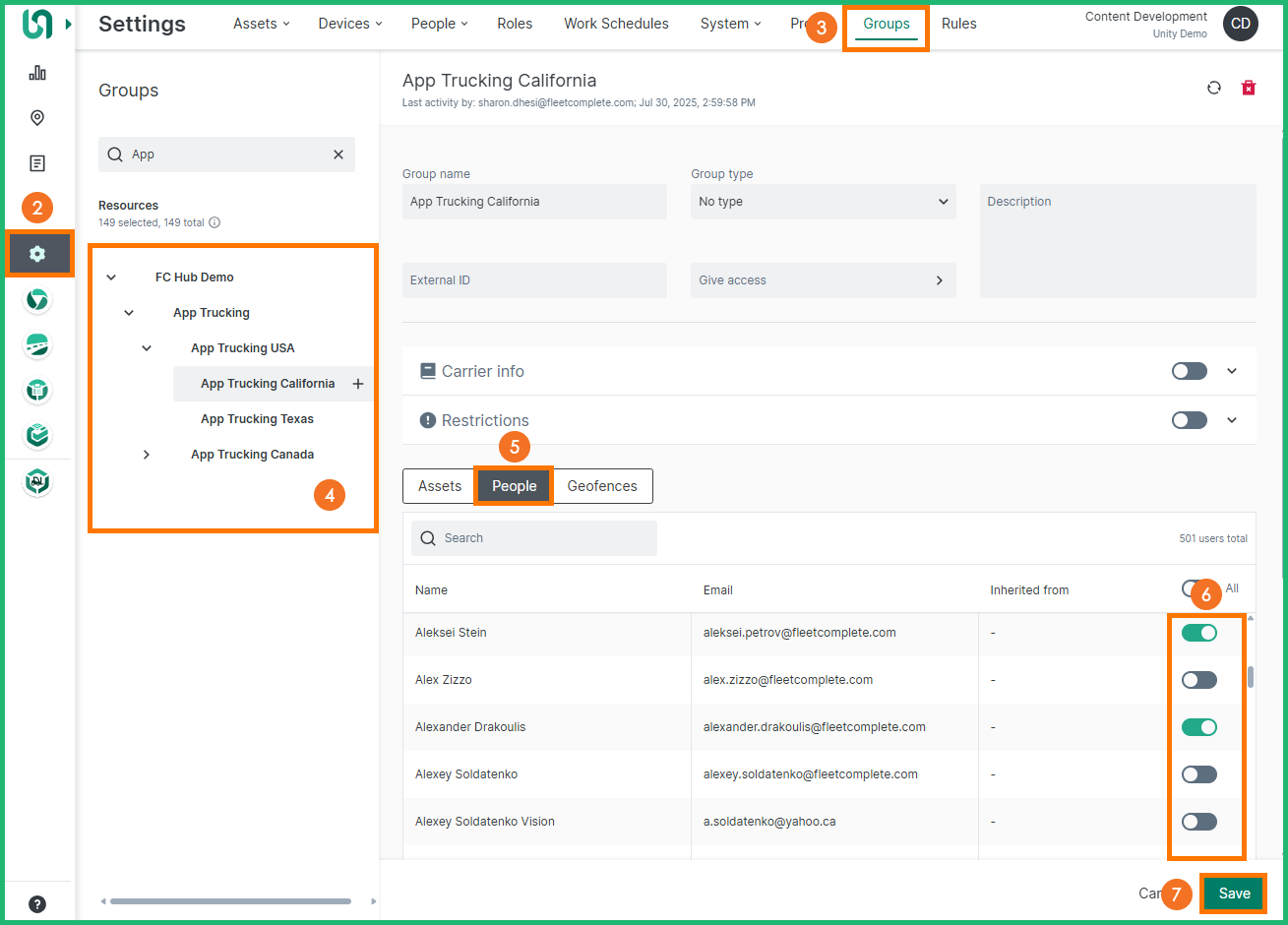Viewport: 1288px width, 925px height.
Task: Select App Trucking Texas group
Action: coord(257,419)
